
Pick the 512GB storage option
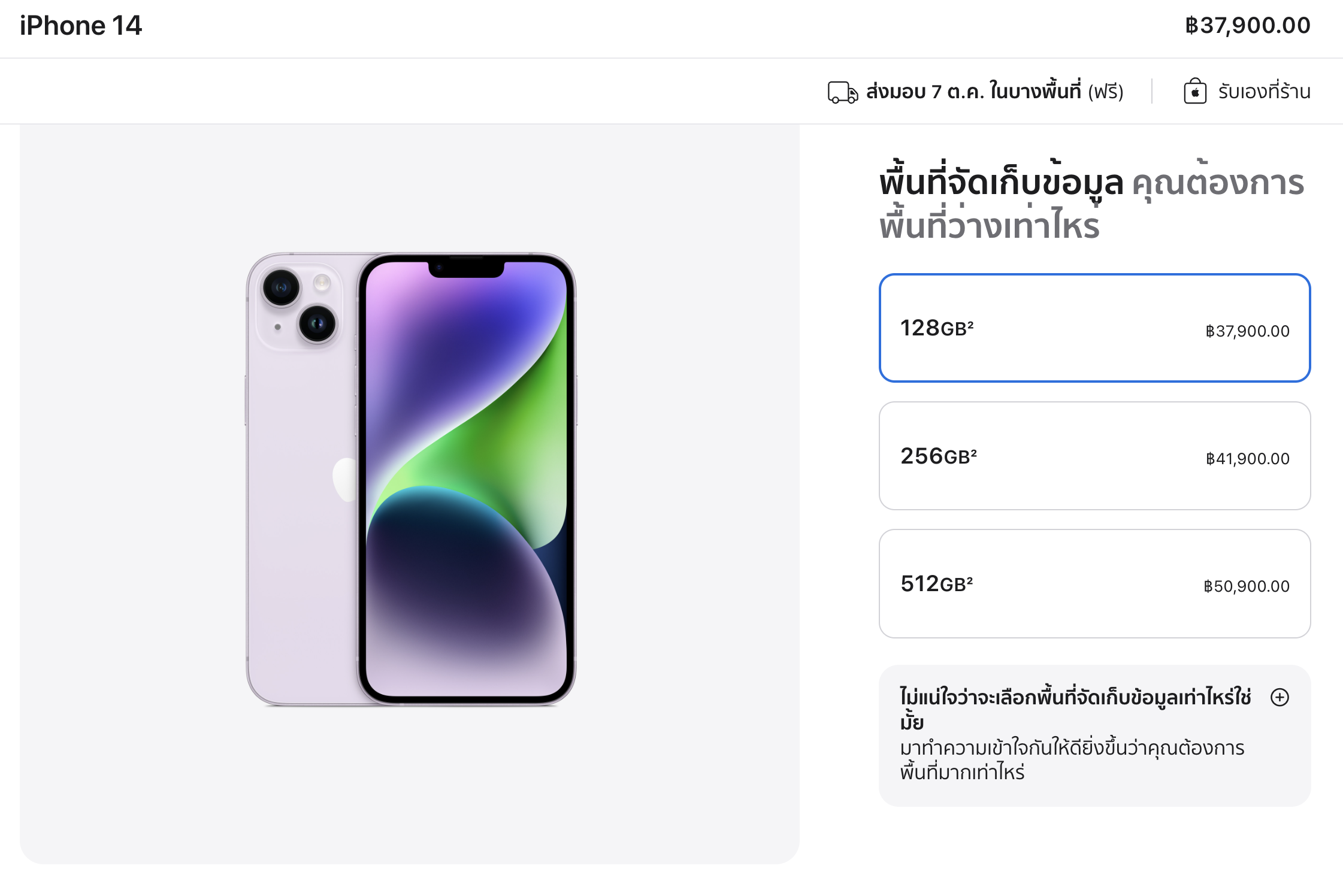pyautogui.click(x=1094, y=583)
